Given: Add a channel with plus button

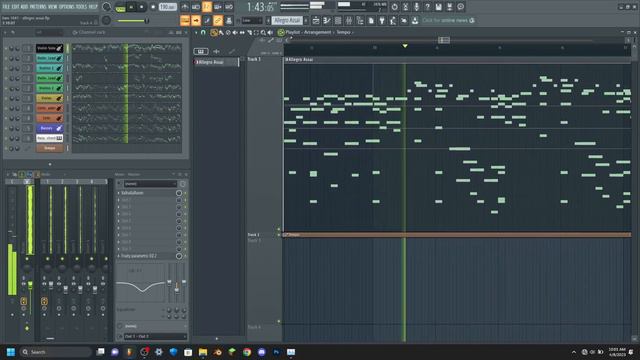Looking at the screenshot, I should click(50, 164).
